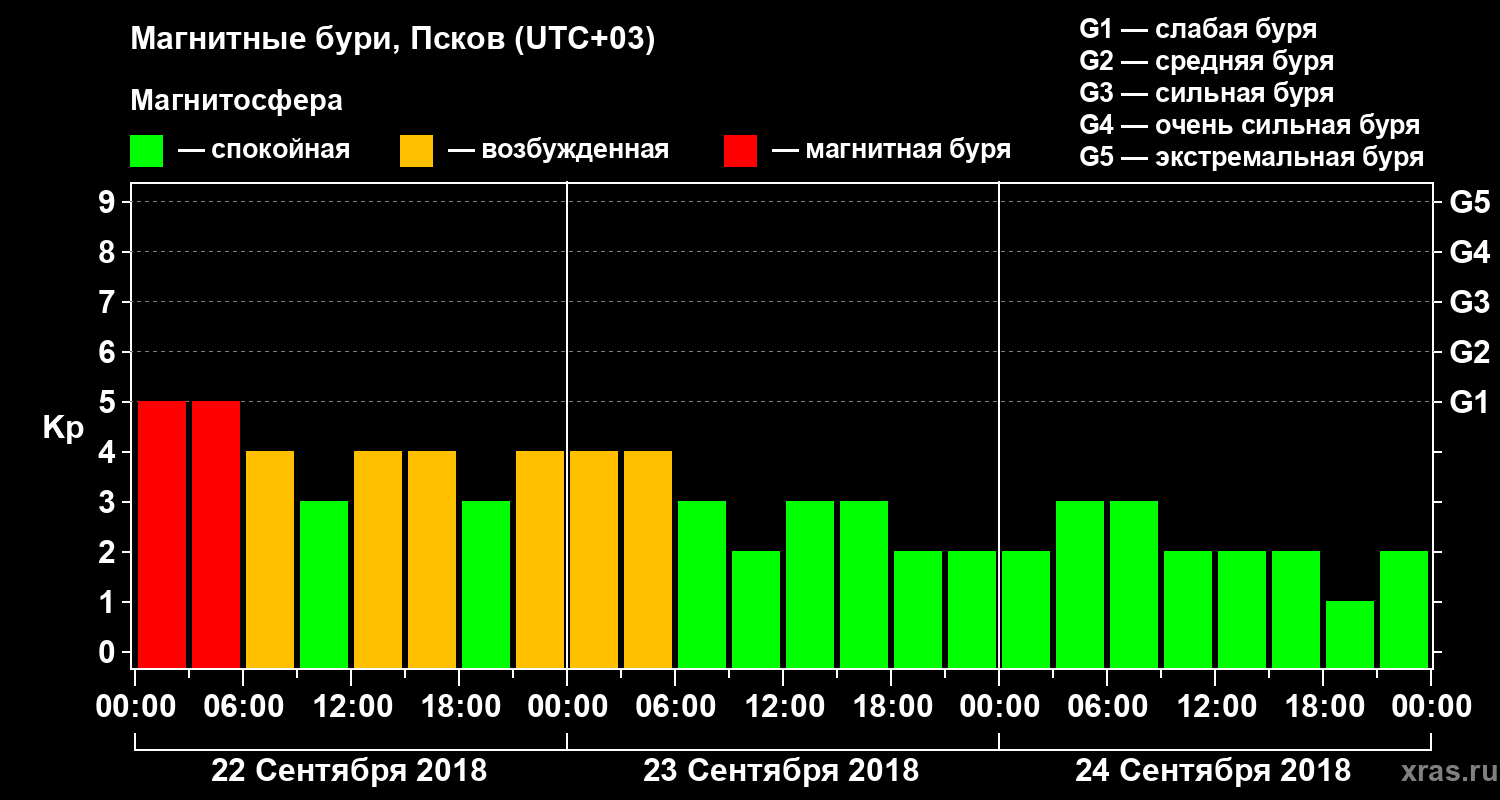Click the orange 'возбужденная' legend swatch

click(x=416, y=151)
